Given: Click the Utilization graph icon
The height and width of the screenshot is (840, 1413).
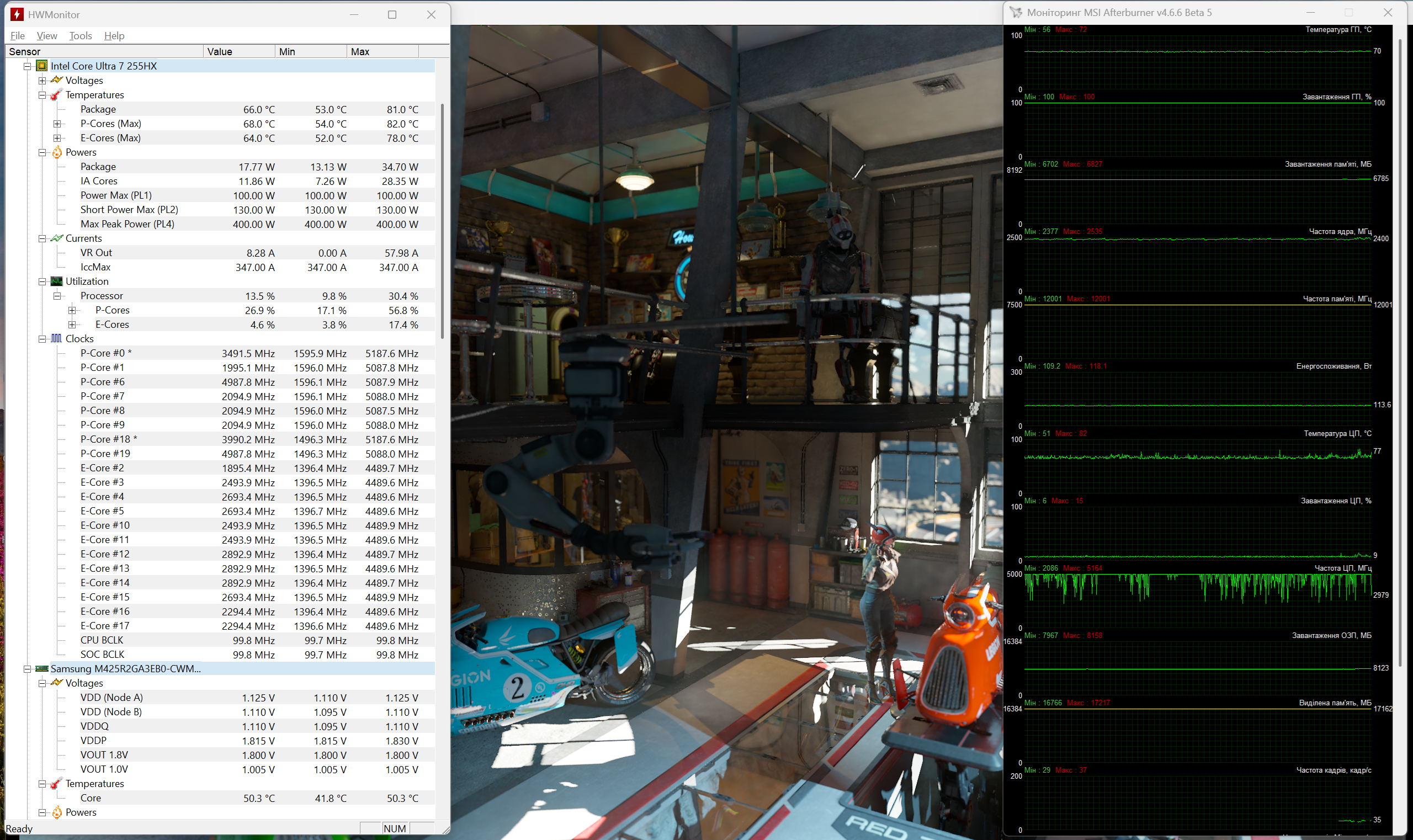Looking at the screenshot, I should click(57, 281).
